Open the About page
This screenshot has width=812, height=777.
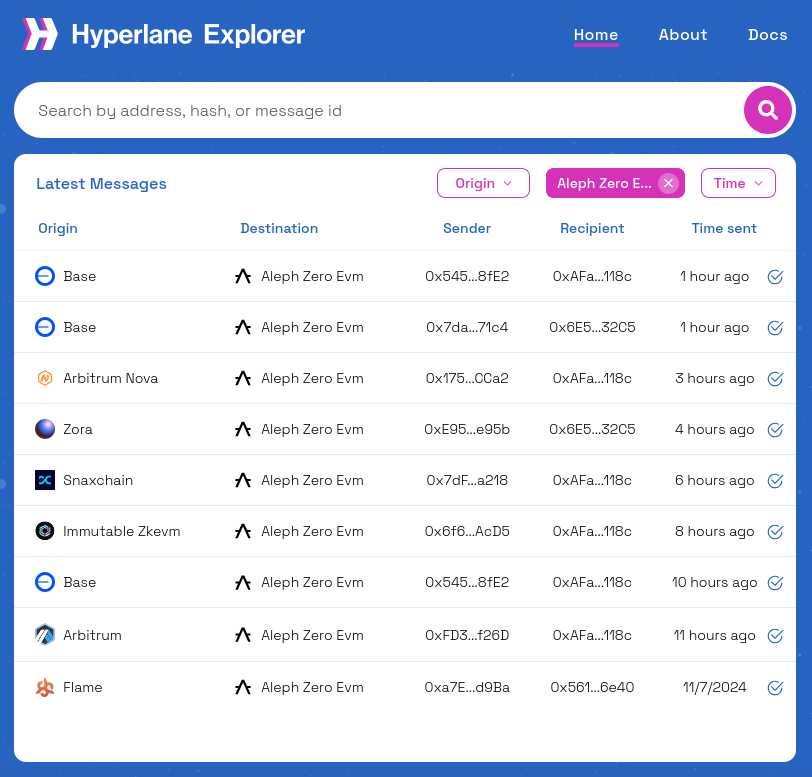click(683, 35)
